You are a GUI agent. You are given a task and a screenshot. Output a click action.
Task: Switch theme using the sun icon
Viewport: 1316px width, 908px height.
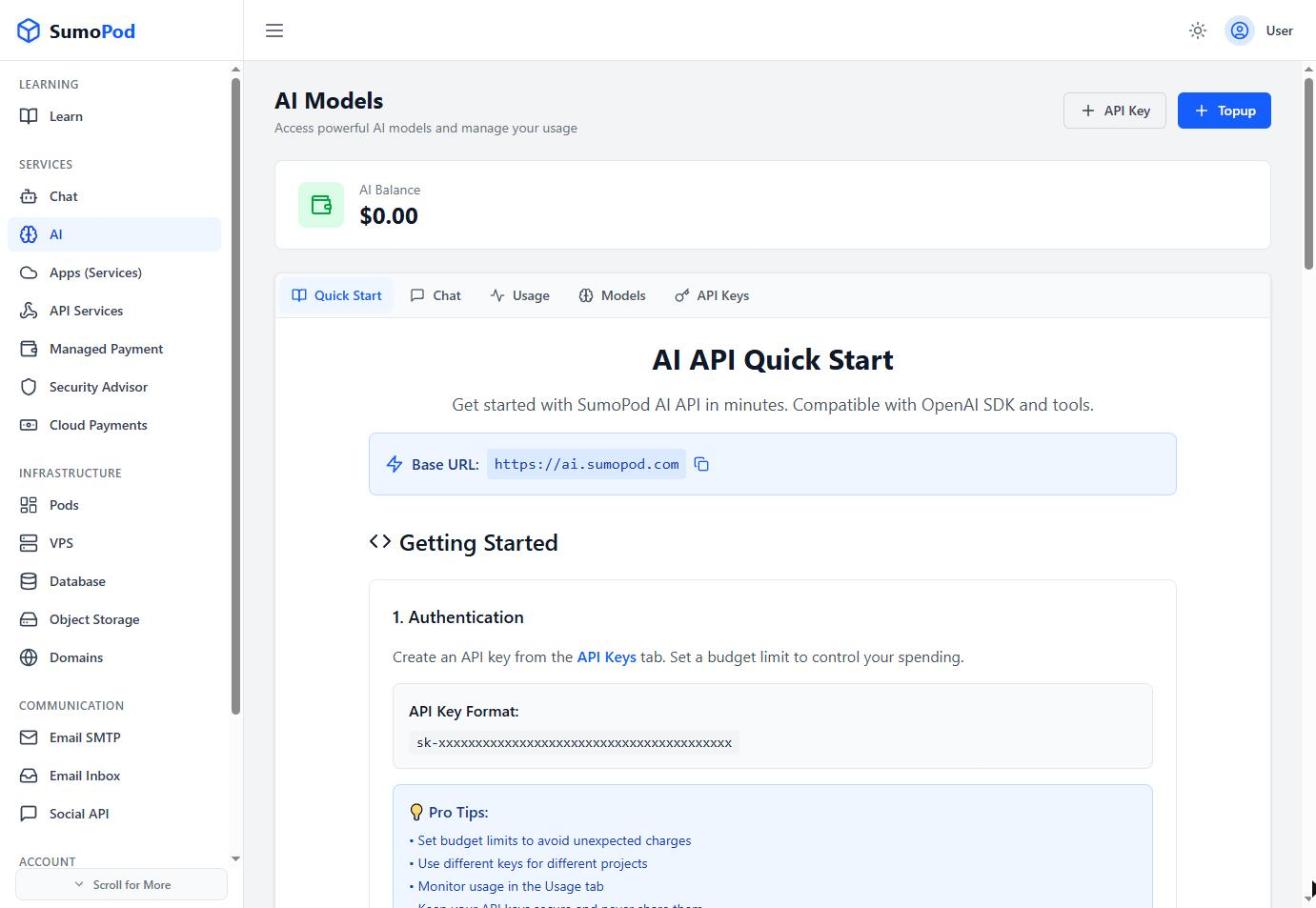click(x=1197, y=30)
